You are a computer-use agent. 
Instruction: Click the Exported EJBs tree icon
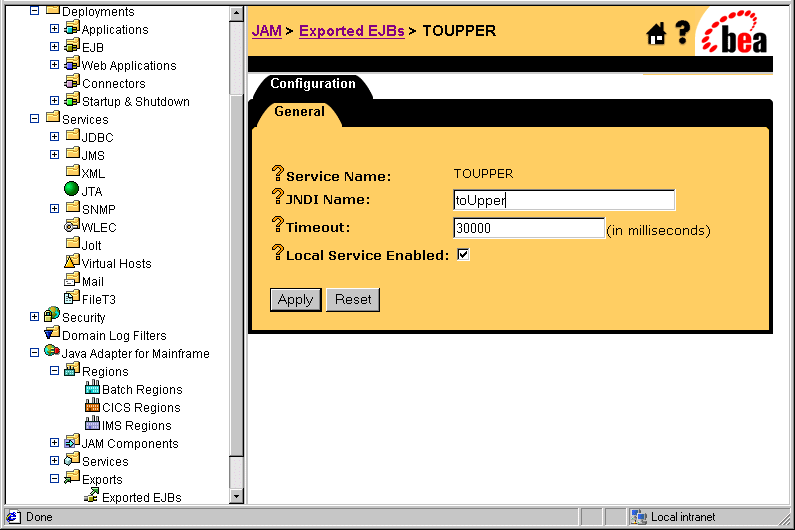coord(92,496)
